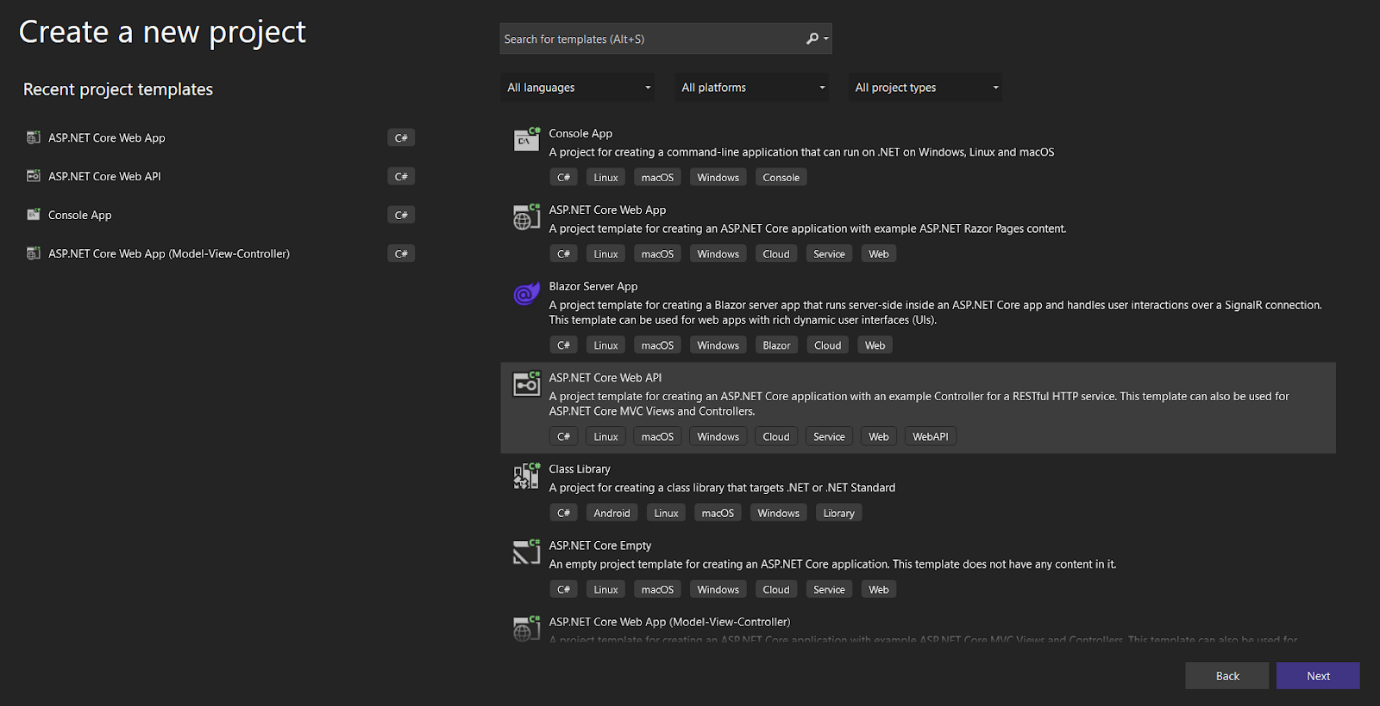
Task: Click the WebAPI tag
Action: coord(930,436)
